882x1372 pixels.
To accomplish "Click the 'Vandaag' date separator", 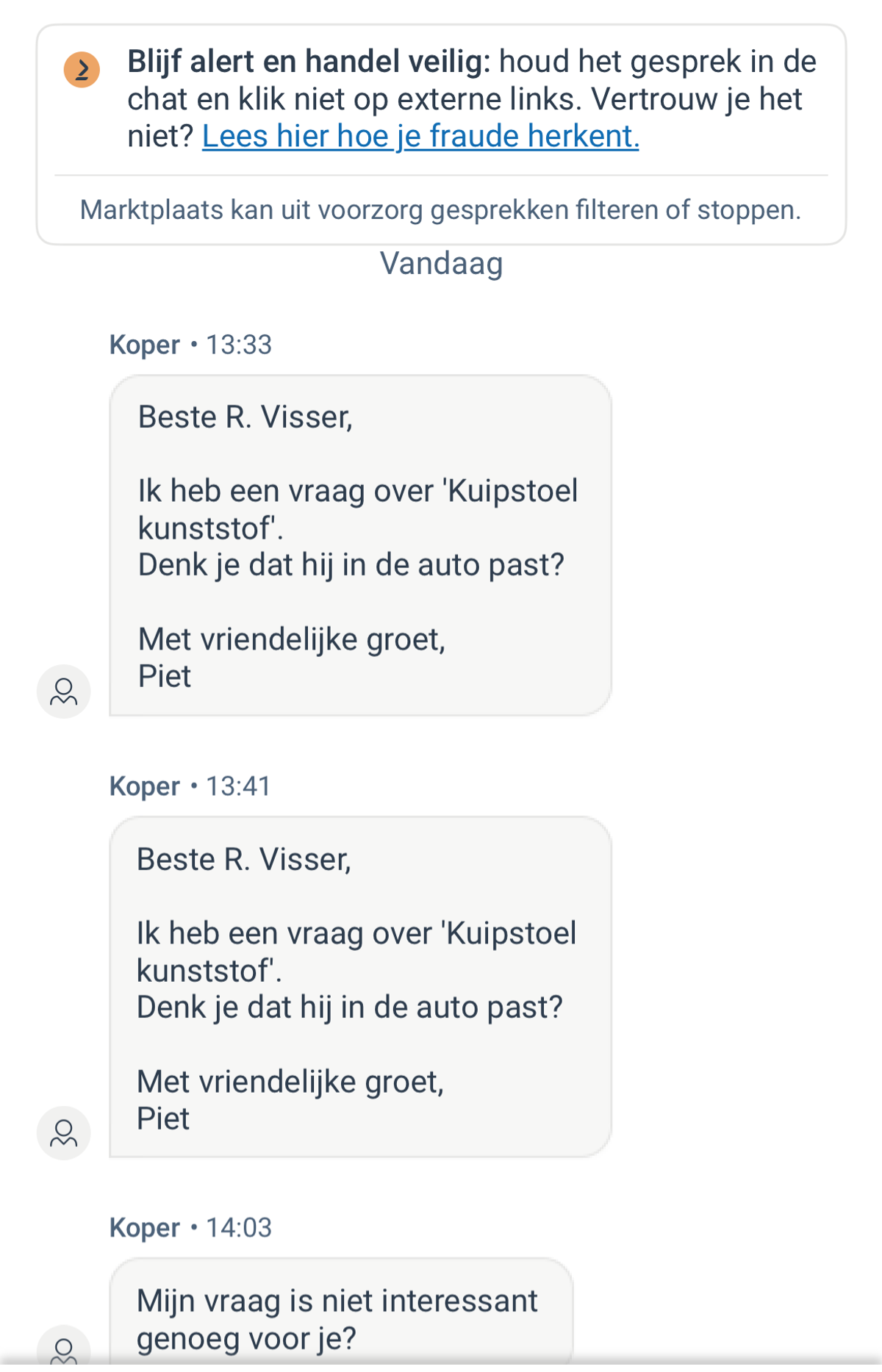I will point(441,263).
